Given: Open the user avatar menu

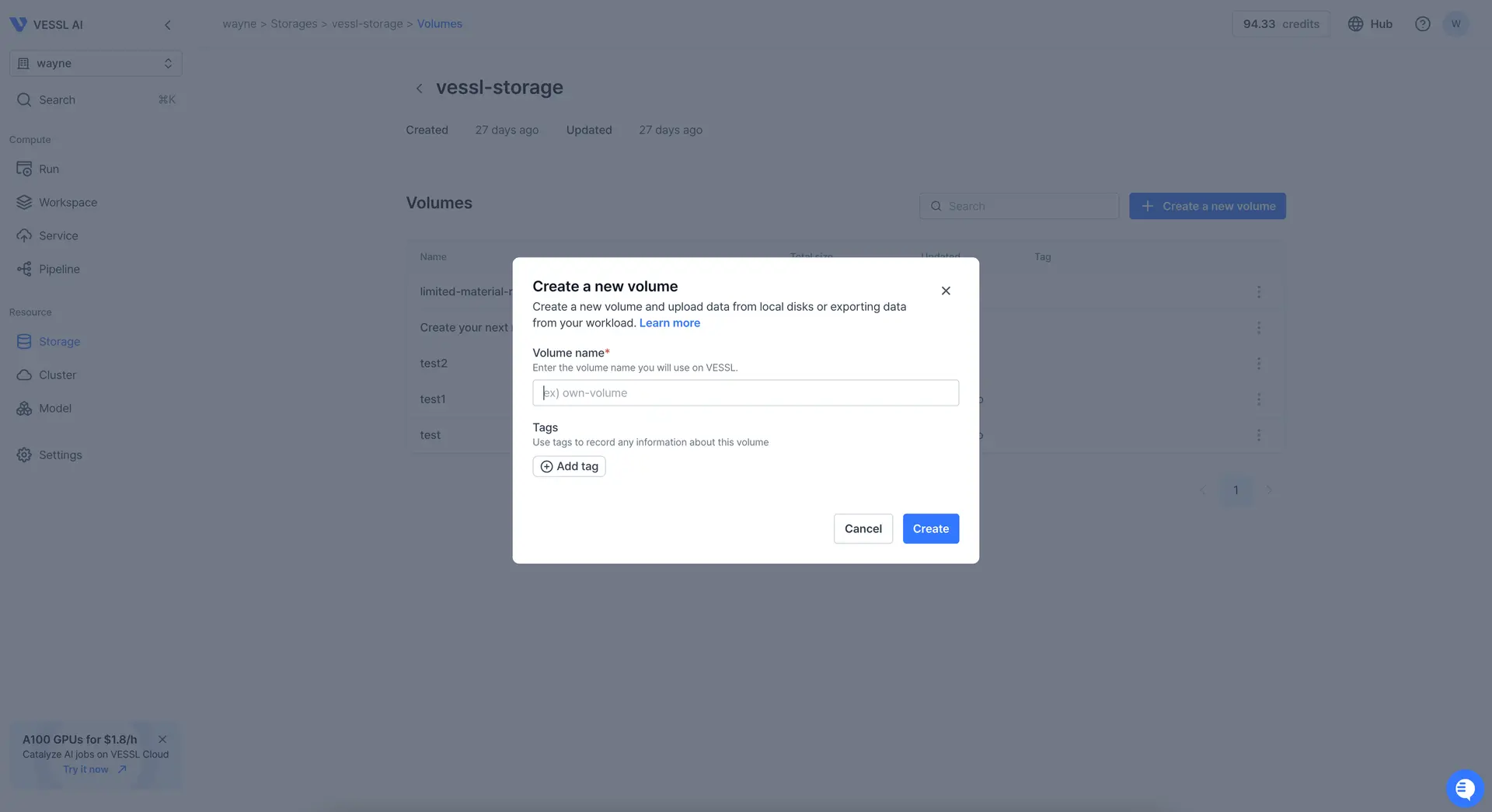Looking at the screenshot, I should pyautogui.click(x=1456, y=24).
